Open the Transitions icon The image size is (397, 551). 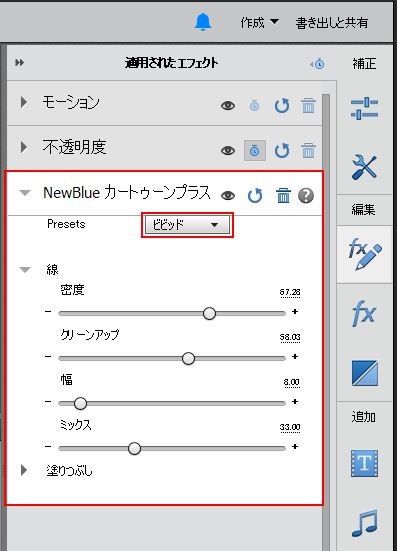(x=365, y=372)
